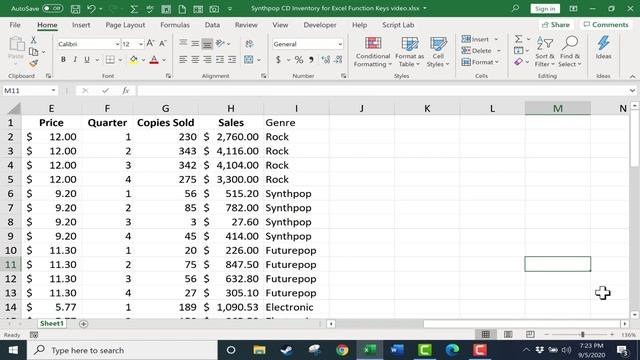Open the Borders dropdown arrow
This screenshot has height=360, width=640.
[x=120, y=60]
